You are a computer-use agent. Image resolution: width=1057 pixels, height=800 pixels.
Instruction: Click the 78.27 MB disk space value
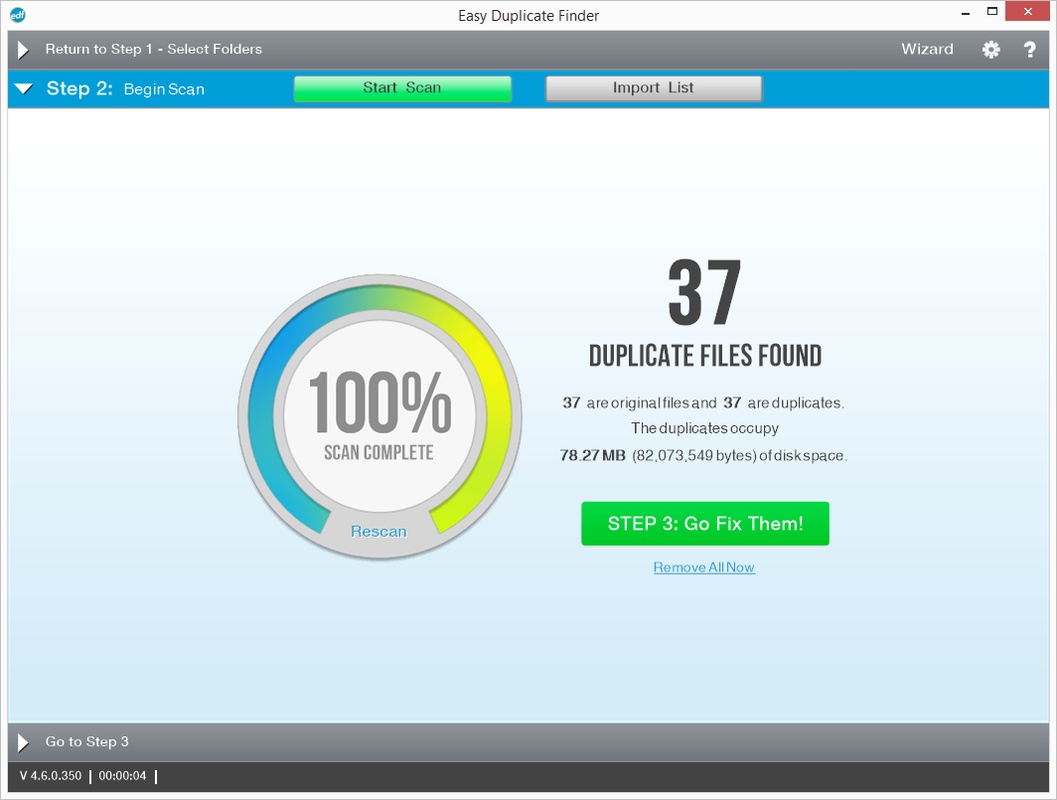pyautogui.click(x=593, y=456)
